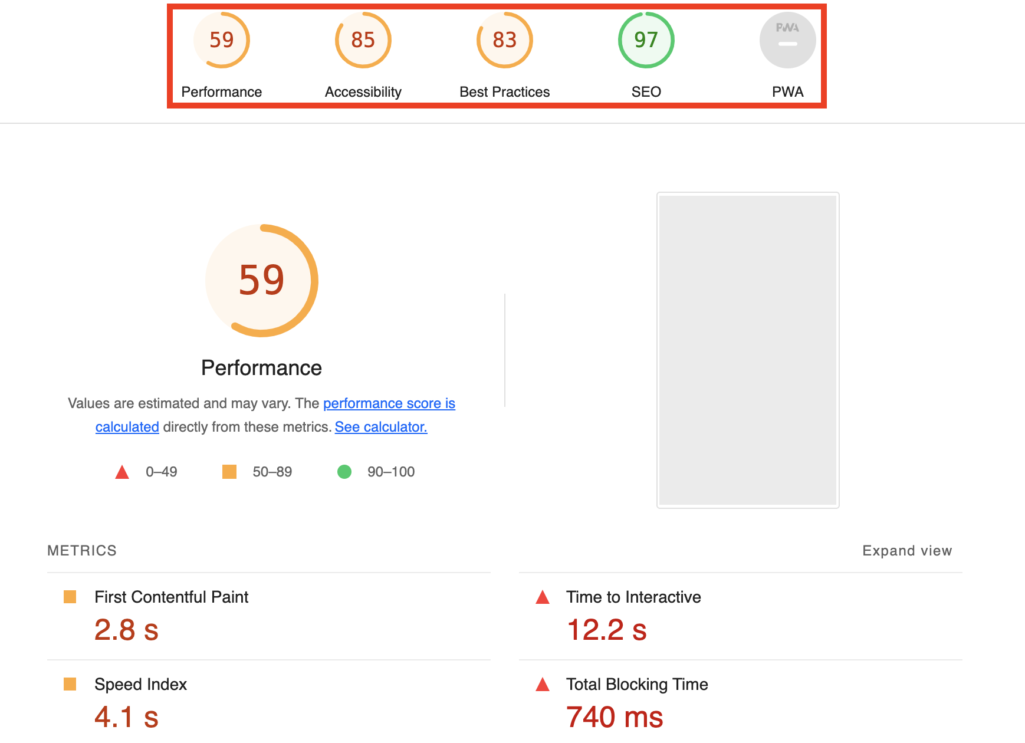The height and width of the screenshot is (743, 1025).
Task: Open the 'performance score is calculated' link
Action: coord(389,404)
